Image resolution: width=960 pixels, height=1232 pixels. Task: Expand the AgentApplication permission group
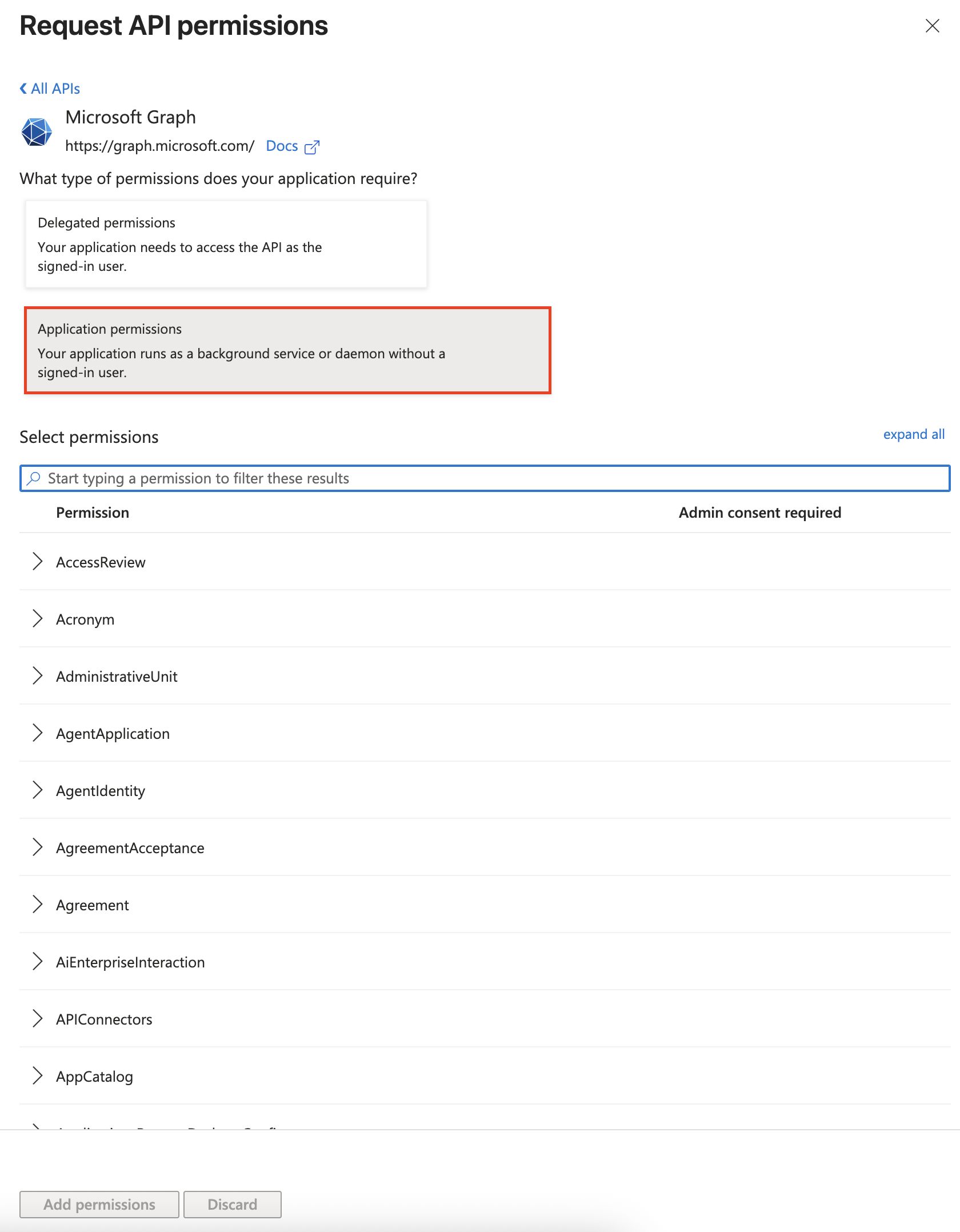click(38, 733)
